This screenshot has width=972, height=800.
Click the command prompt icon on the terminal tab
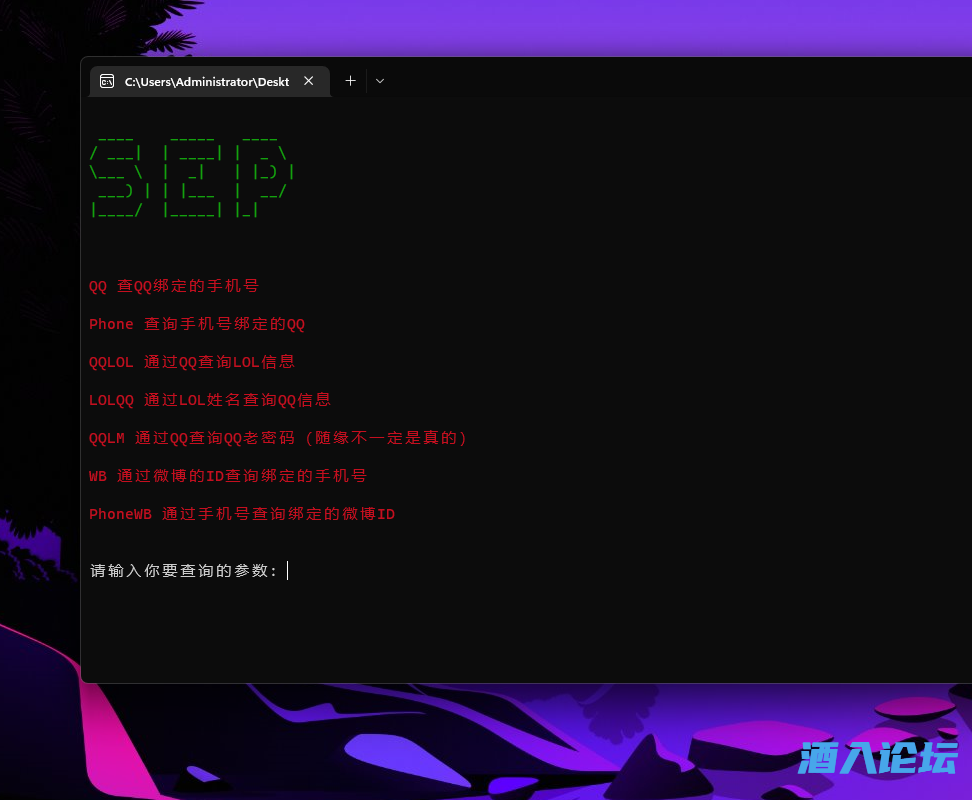click(107, 81)
